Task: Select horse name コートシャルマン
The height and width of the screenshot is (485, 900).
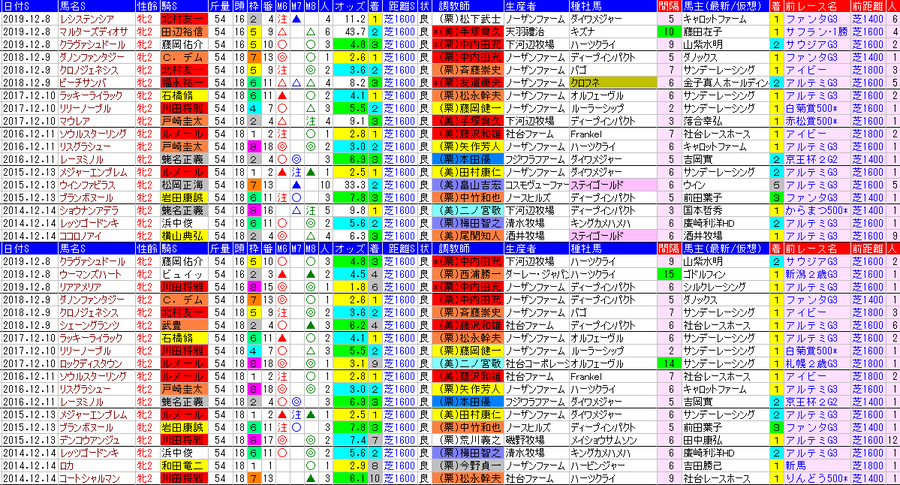Action: click(x=89, y=478)
